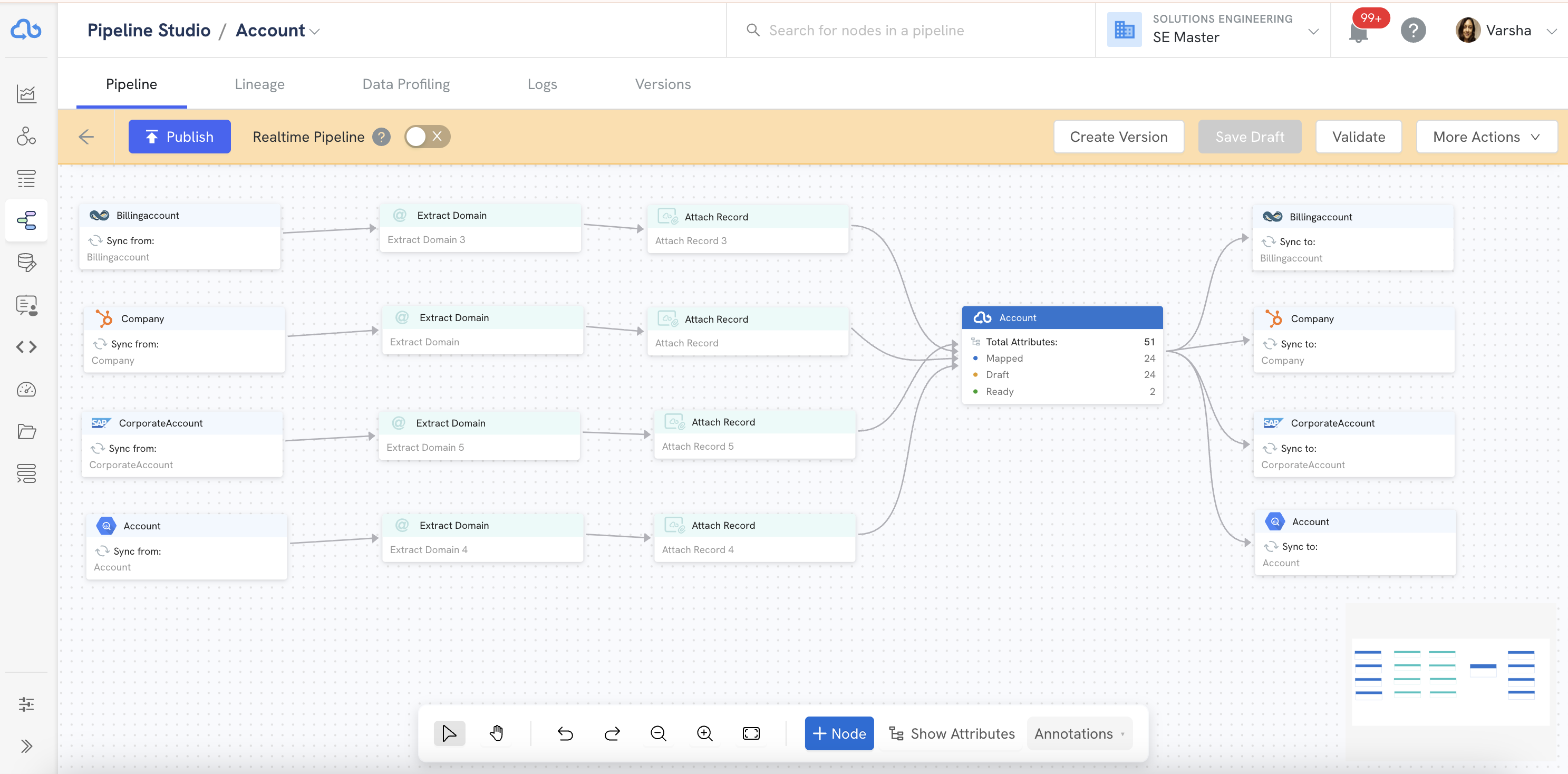Select the hand pan tool

(x=496, y=733)
